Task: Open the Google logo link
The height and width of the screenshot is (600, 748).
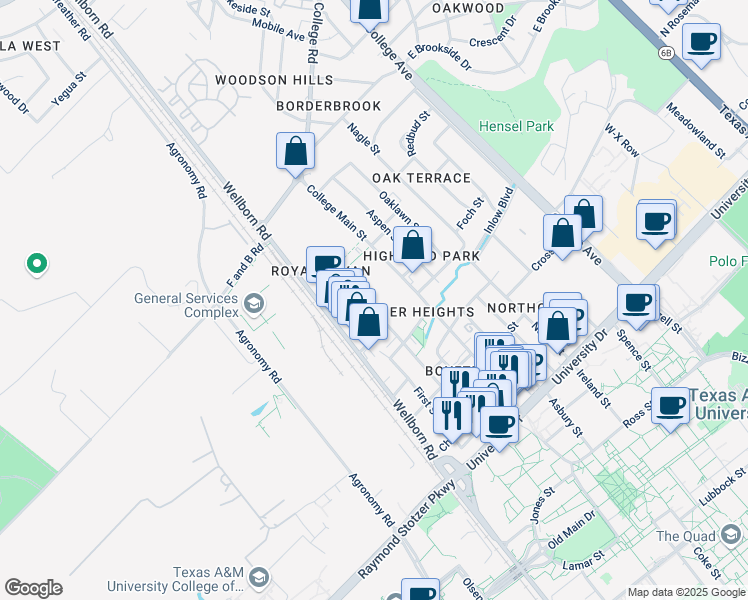Action: click(33, 588)
